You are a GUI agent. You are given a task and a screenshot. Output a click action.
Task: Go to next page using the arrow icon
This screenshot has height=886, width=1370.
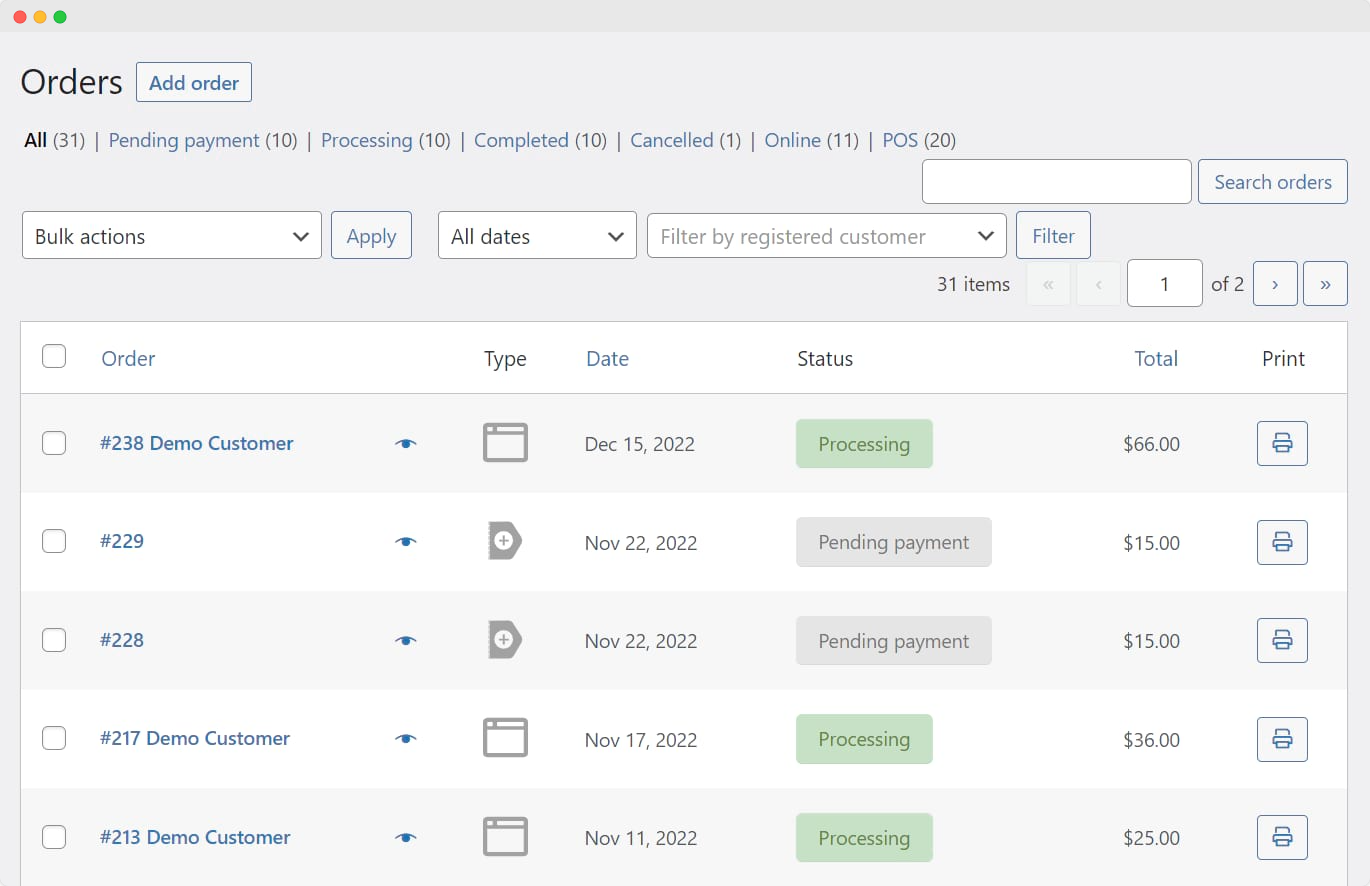[1275, 283]
